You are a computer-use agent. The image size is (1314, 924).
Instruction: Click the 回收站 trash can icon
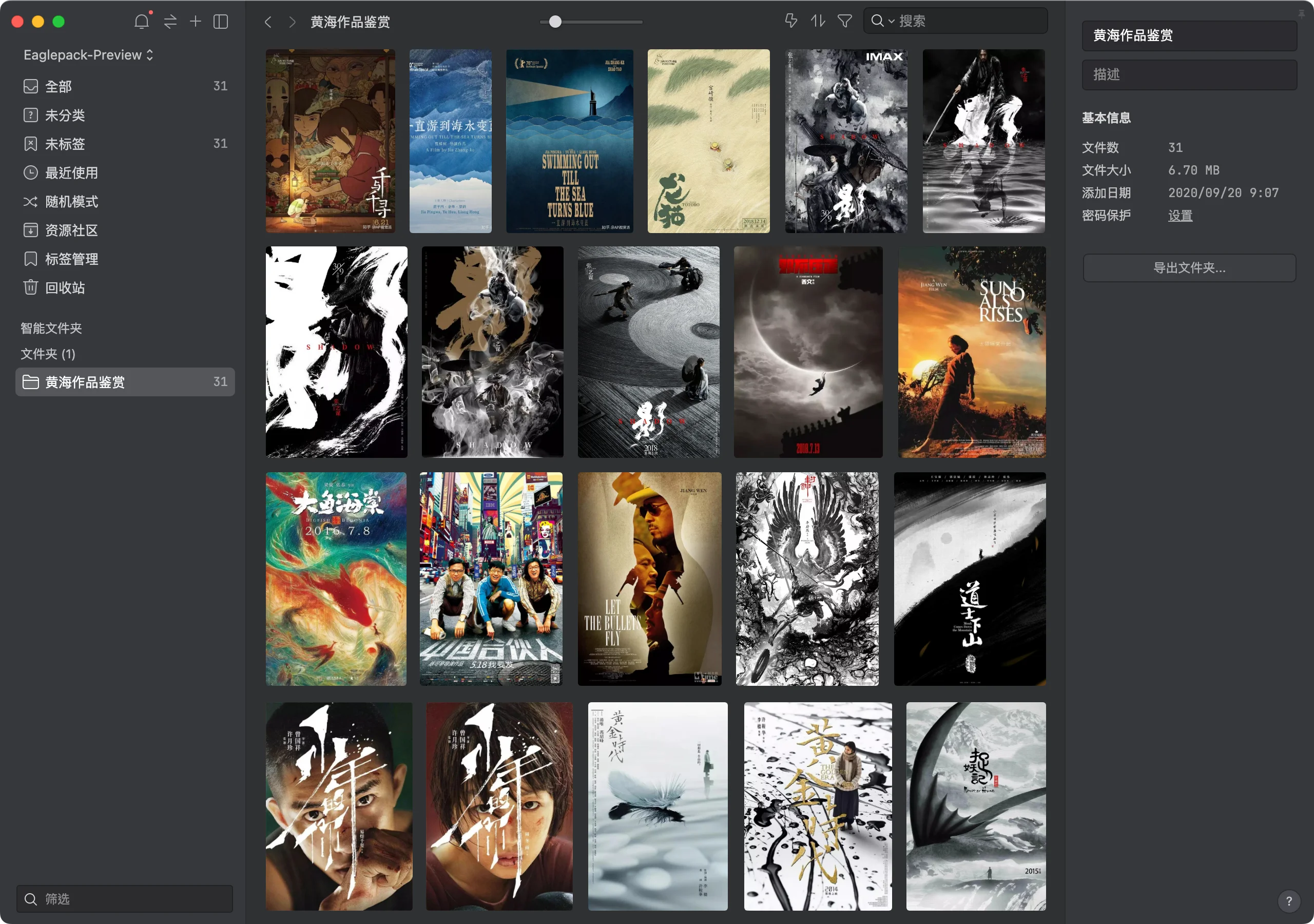click(x=30, y=287)
